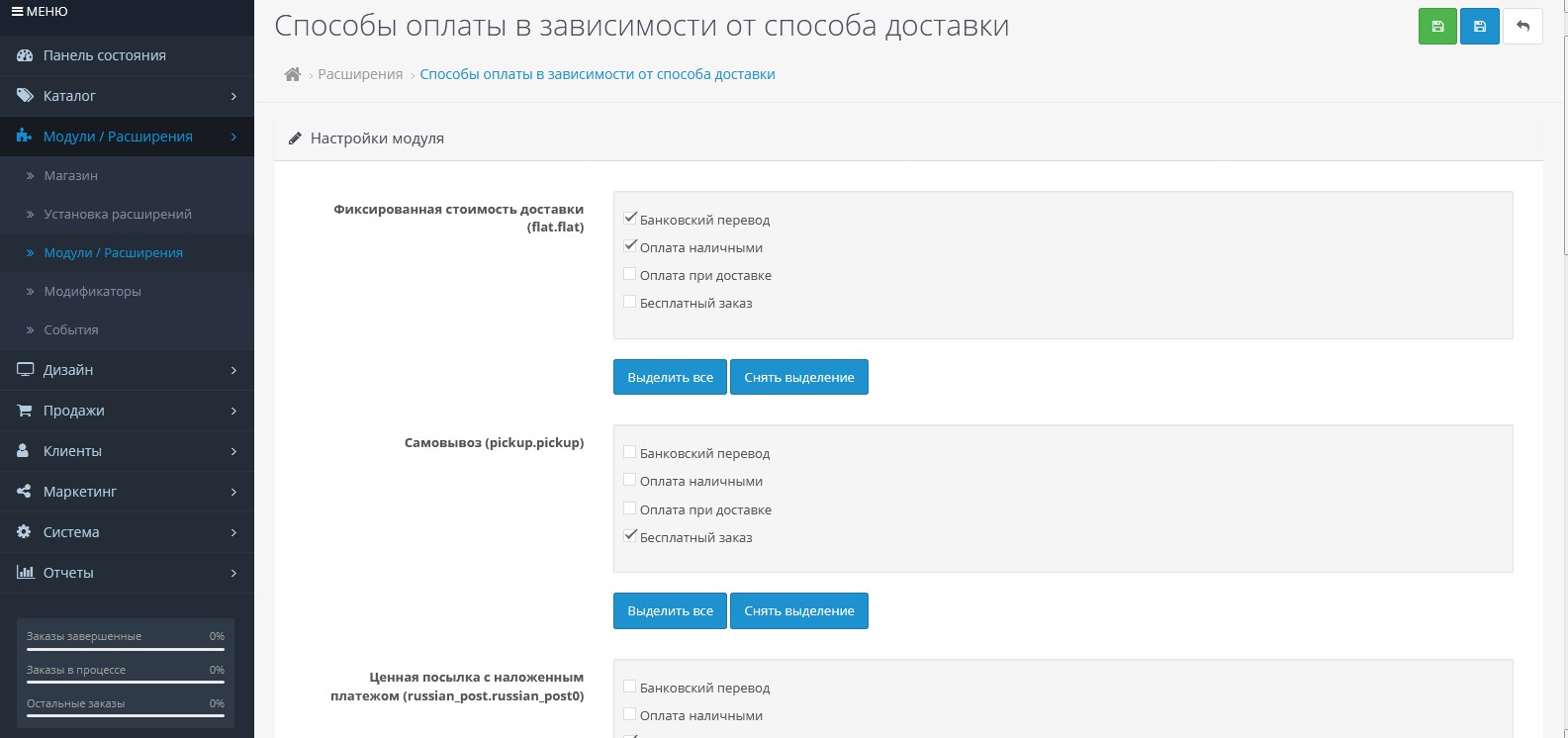Click the cart icon beside Продажи
The height and width of the screenshot is (738, 1568).
pos(25,411)
